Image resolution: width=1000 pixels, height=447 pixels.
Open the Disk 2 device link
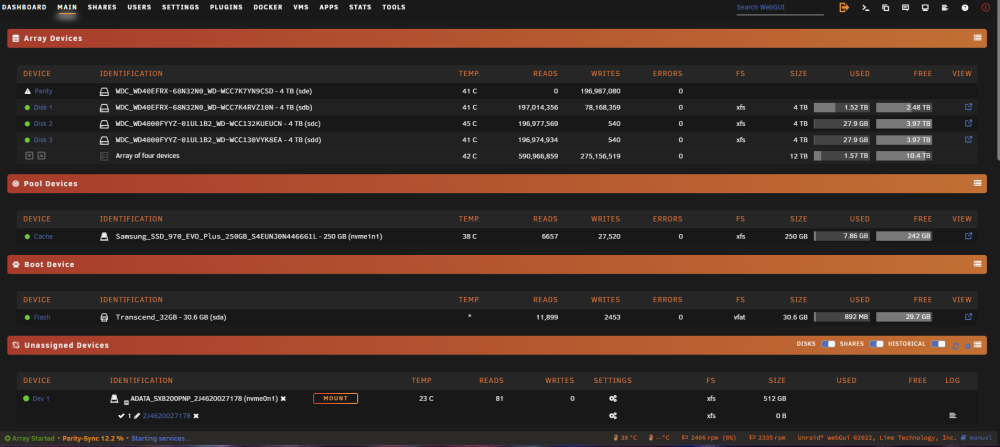[43, 124]
